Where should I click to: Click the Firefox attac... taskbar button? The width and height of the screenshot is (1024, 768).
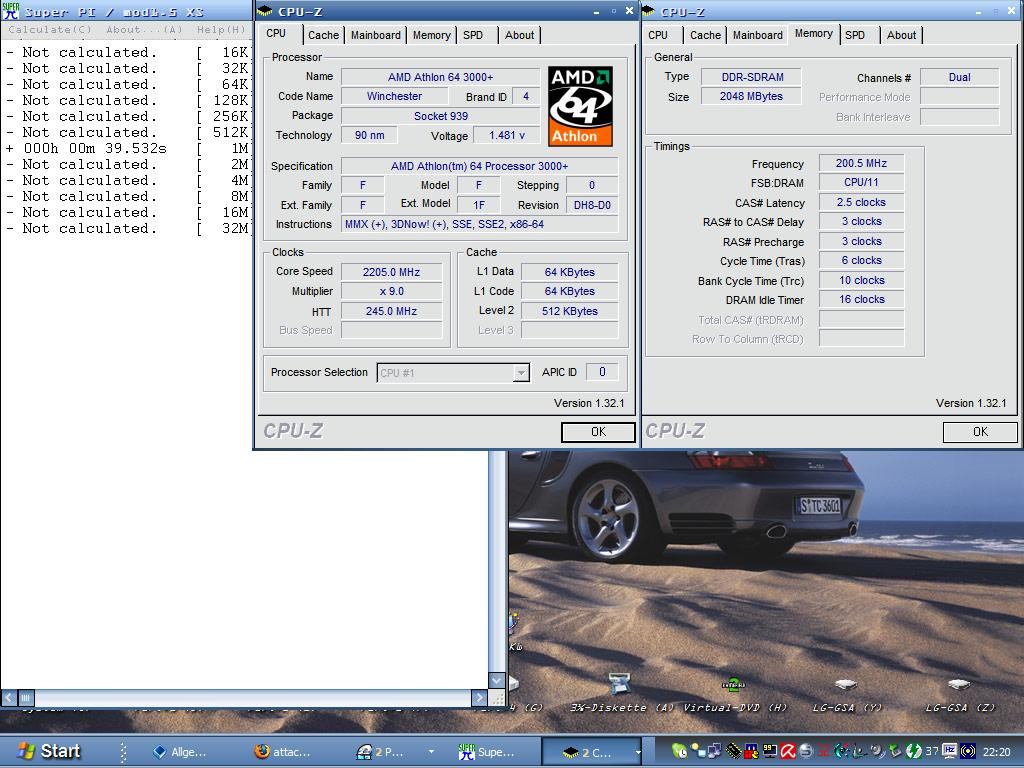point(283,752)
